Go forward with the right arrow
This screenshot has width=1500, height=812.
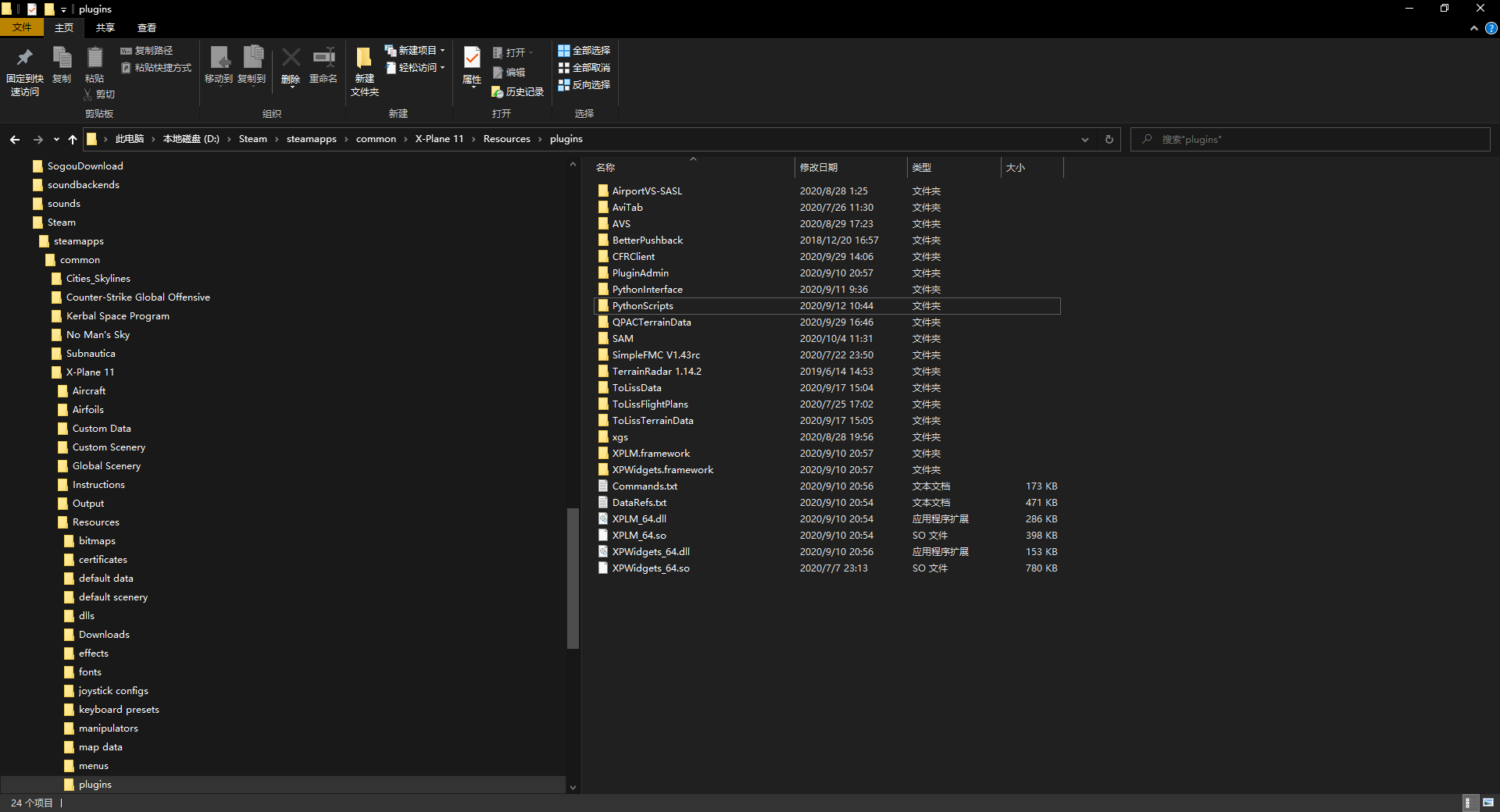[37, 140]
